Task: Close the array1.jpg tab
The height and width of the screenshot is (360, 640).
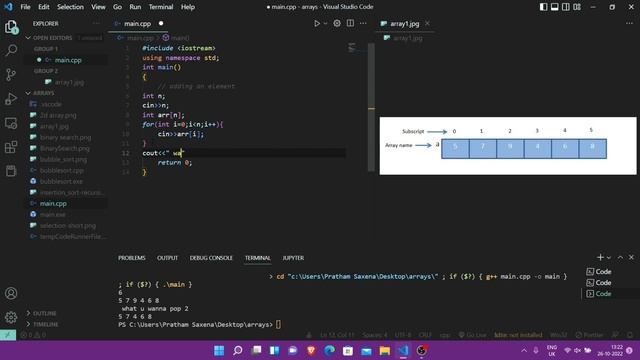Action: (427, 24)
